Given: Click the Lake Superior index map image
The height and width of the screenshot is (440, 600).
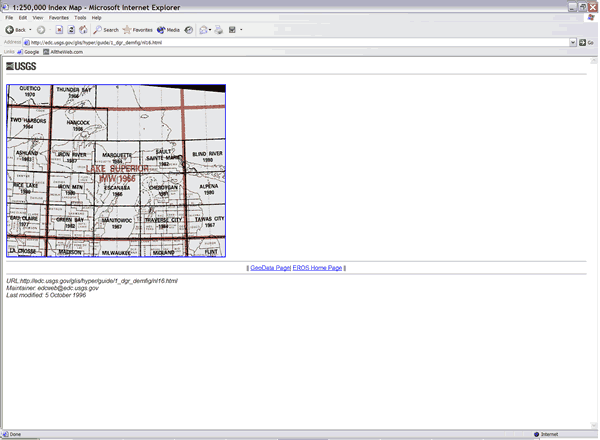Looking at the screenshot, I should point(116,171).
